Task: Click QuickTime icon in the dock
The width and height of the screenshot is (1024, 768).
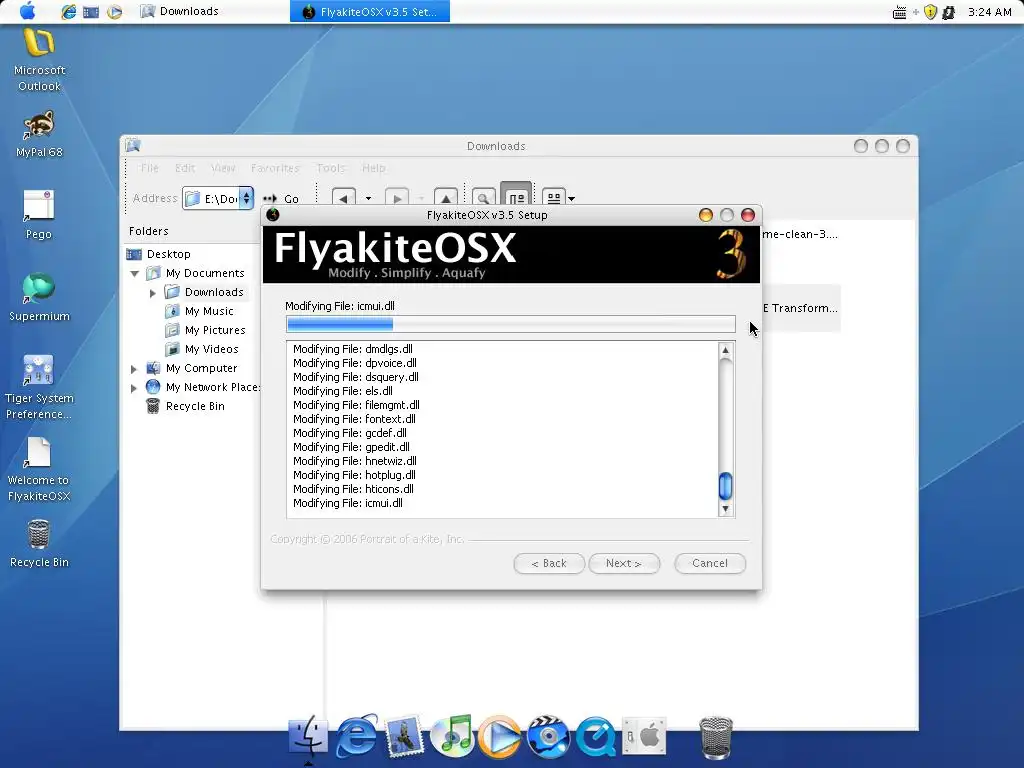Action: [596, 737]
